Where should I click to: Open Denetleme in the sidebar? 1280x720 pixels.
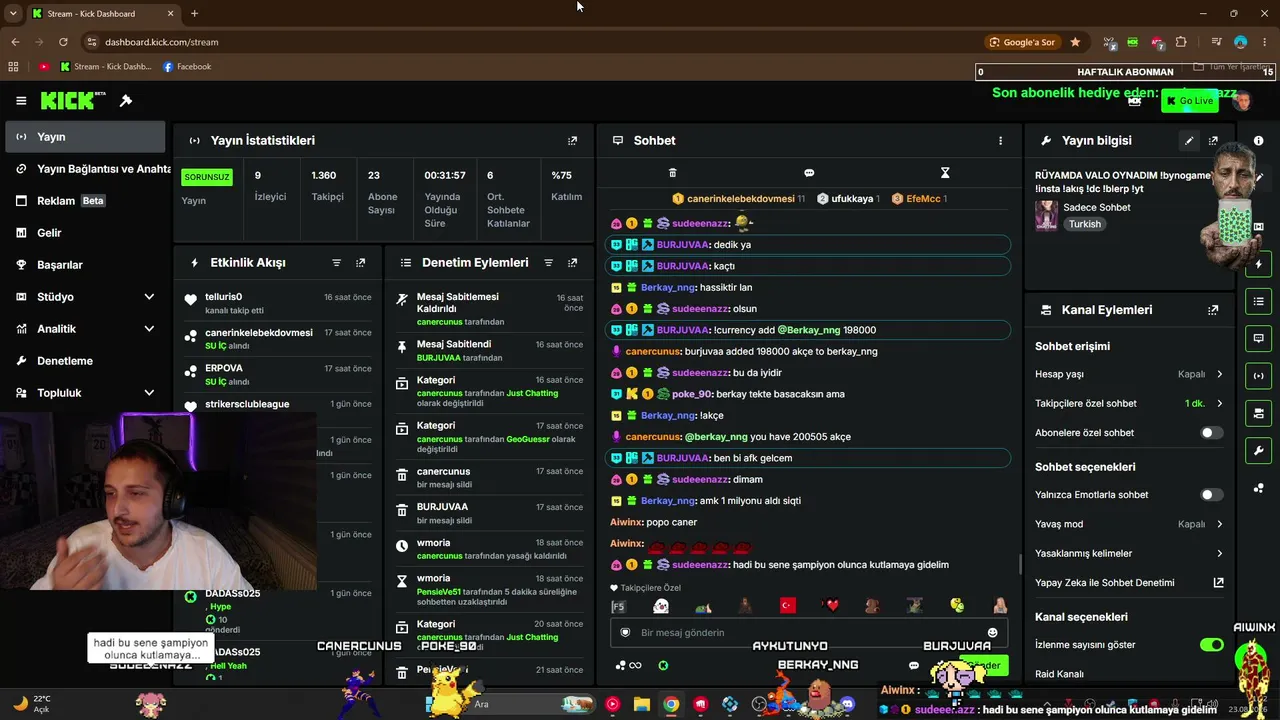(x=85, y=361)
